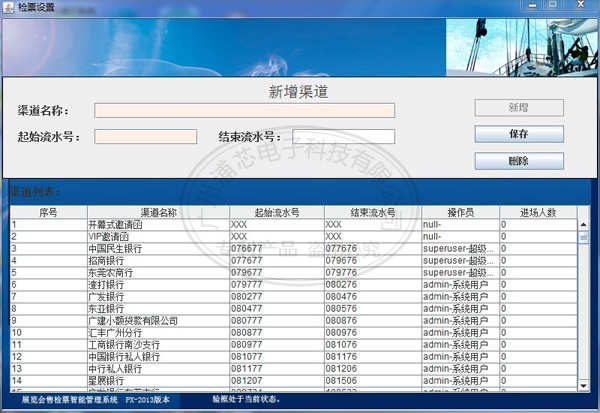Image resolution: width=600 pixels, height=413 pixels.
Task: Click the 起始流水号 column header
Action: 277,212
